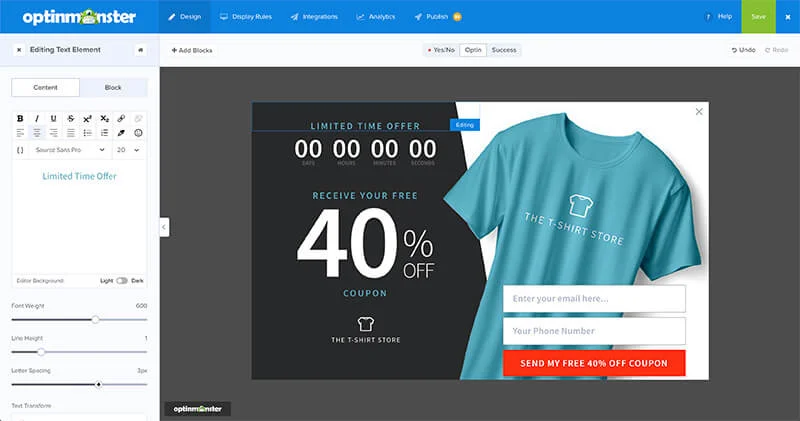The height and width of the screenshot is (421, 800).
Task: Open the text color dropper tool
Action: [x=121, y=132]
